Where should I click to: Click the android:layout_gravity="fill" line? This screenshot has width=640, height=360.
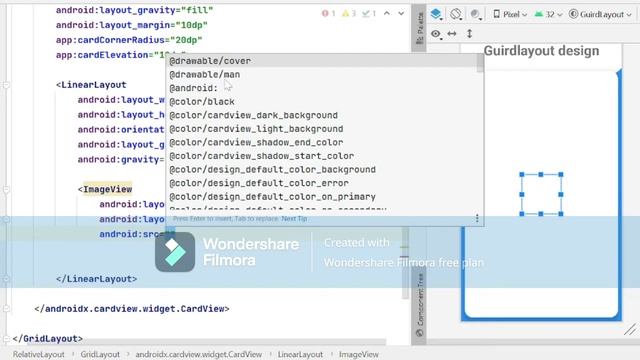click(x=135, y=10)
